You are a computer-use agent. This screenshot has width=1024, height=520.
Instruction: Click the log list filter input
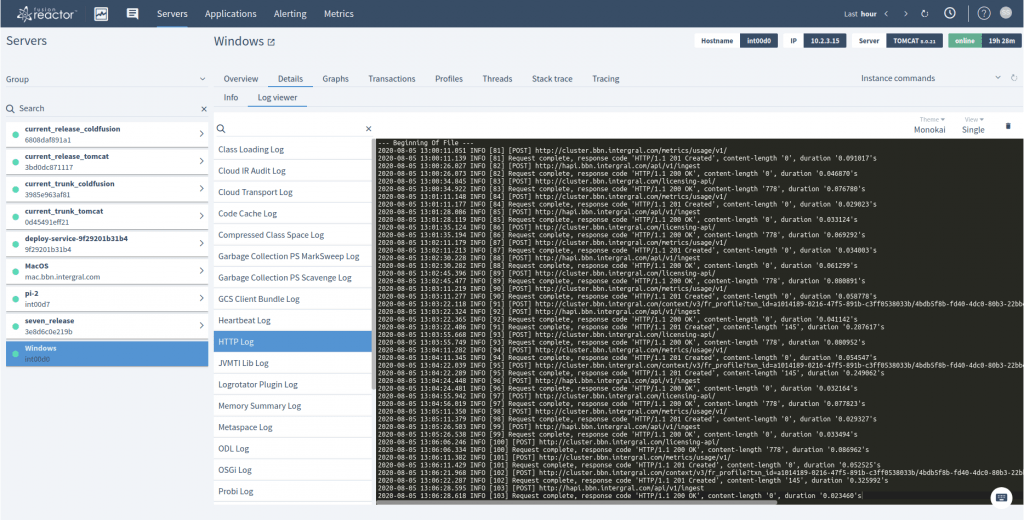[295, 129]
